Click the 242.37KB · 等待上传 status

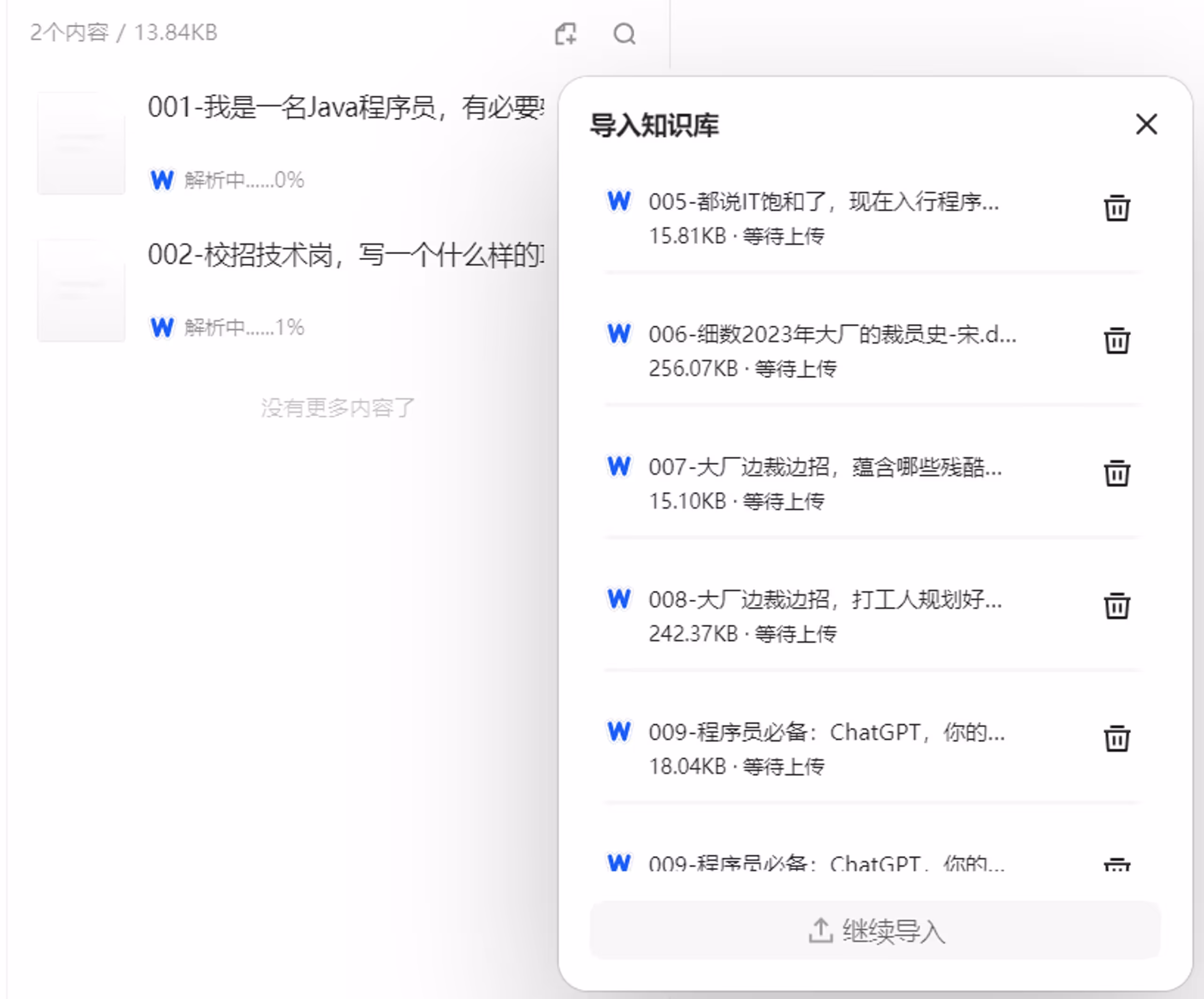coord(743,634)
